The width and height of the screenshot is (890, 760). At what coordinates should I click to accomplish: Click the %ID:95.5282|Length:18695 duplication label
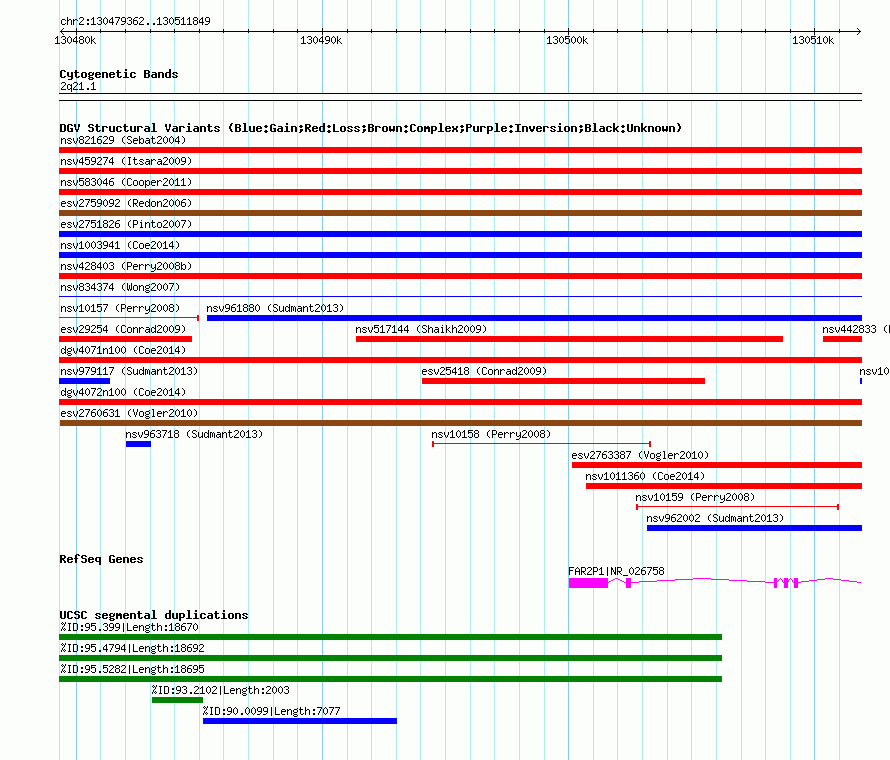[x=132, y=669]
